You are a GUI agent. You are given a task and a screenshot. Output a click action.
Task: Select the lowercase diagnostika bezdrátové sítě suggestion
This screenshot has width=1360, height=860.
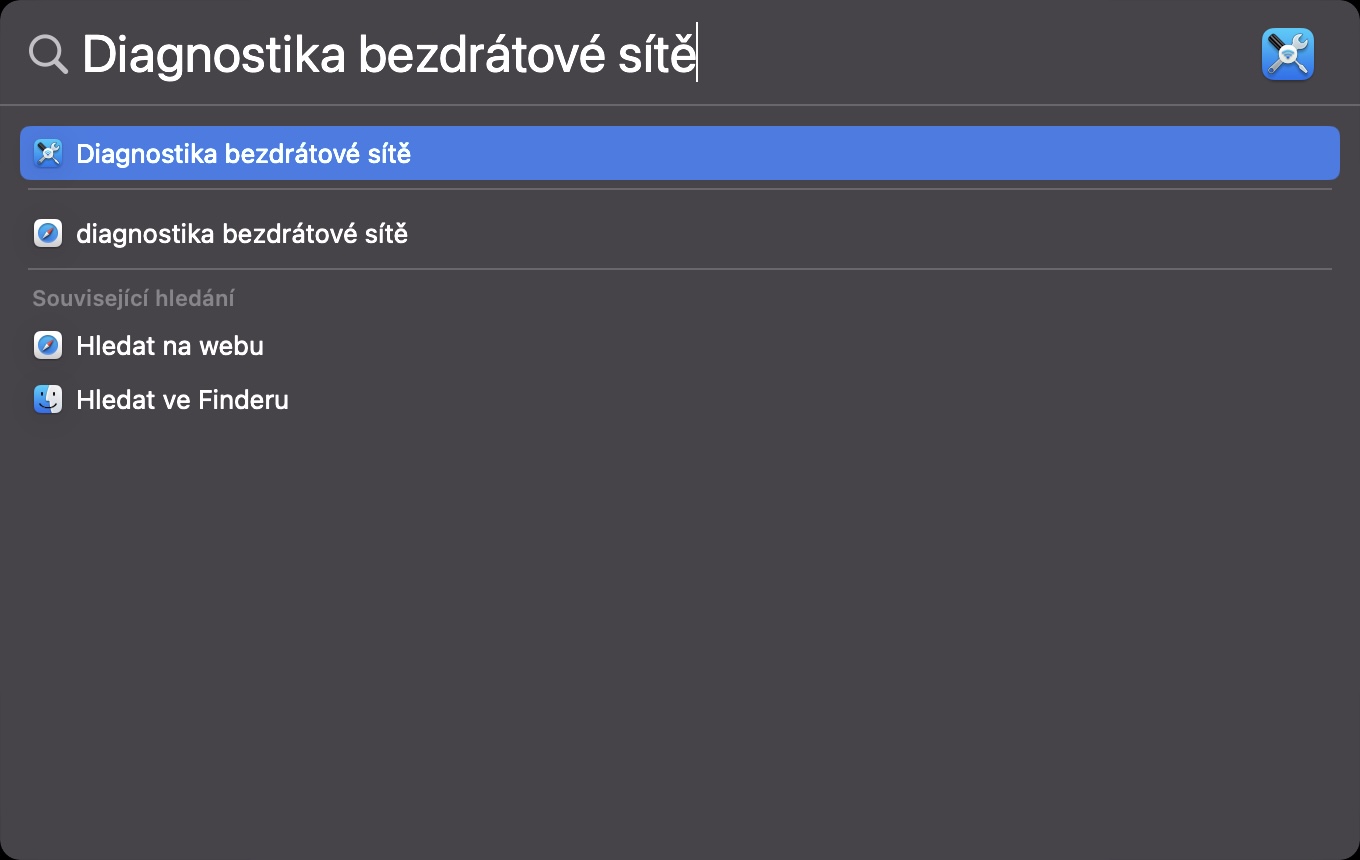pyautogui.click(x=242, y=233)
